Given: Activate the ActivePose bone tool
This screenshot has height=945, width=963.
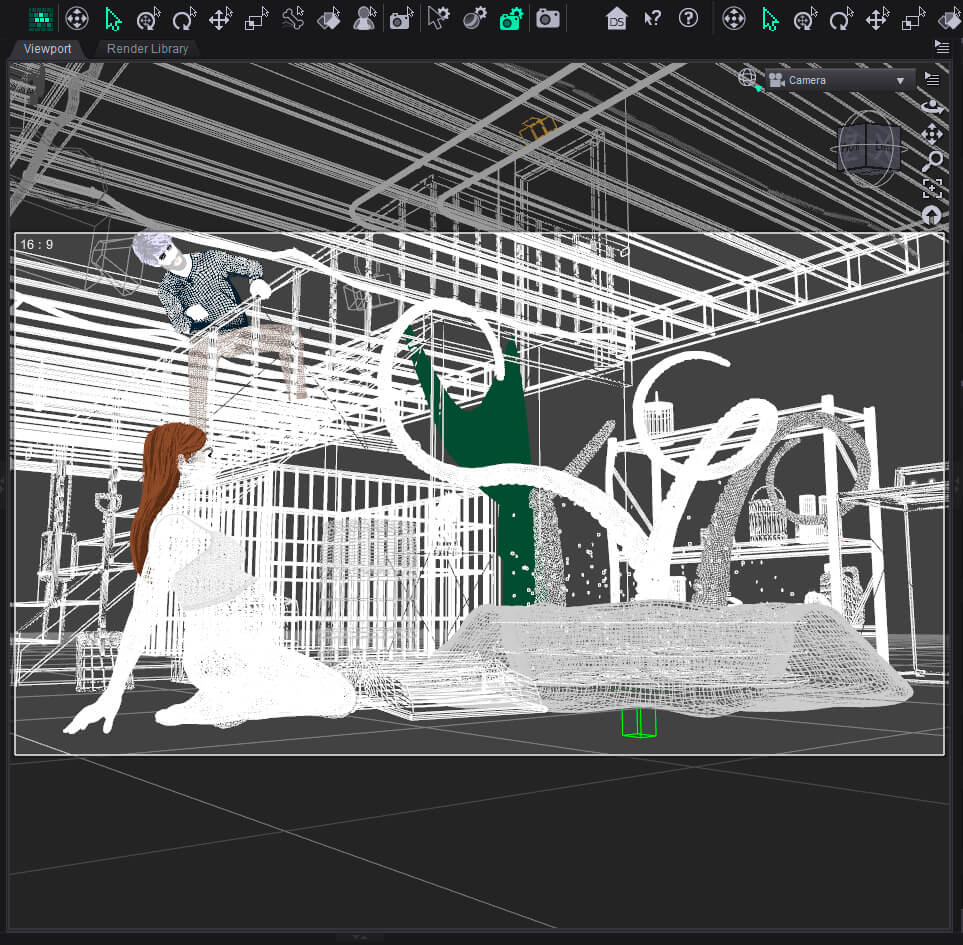Looking at the screenshot, I should pyautogui.click(x=293, y=20).
